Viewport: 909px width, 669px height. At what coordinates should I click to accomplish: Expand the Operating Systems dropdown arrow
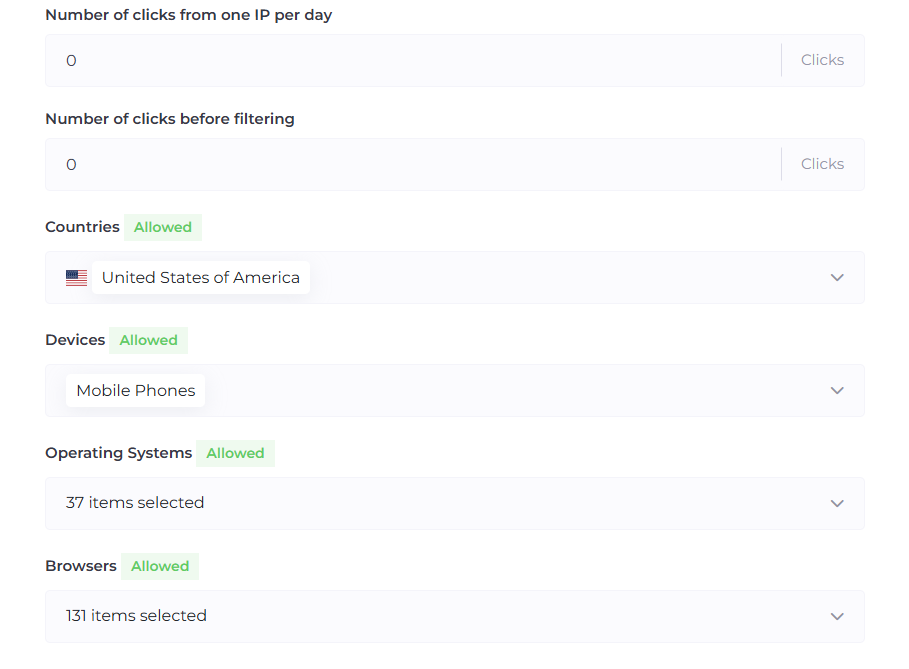coord(837,504)
